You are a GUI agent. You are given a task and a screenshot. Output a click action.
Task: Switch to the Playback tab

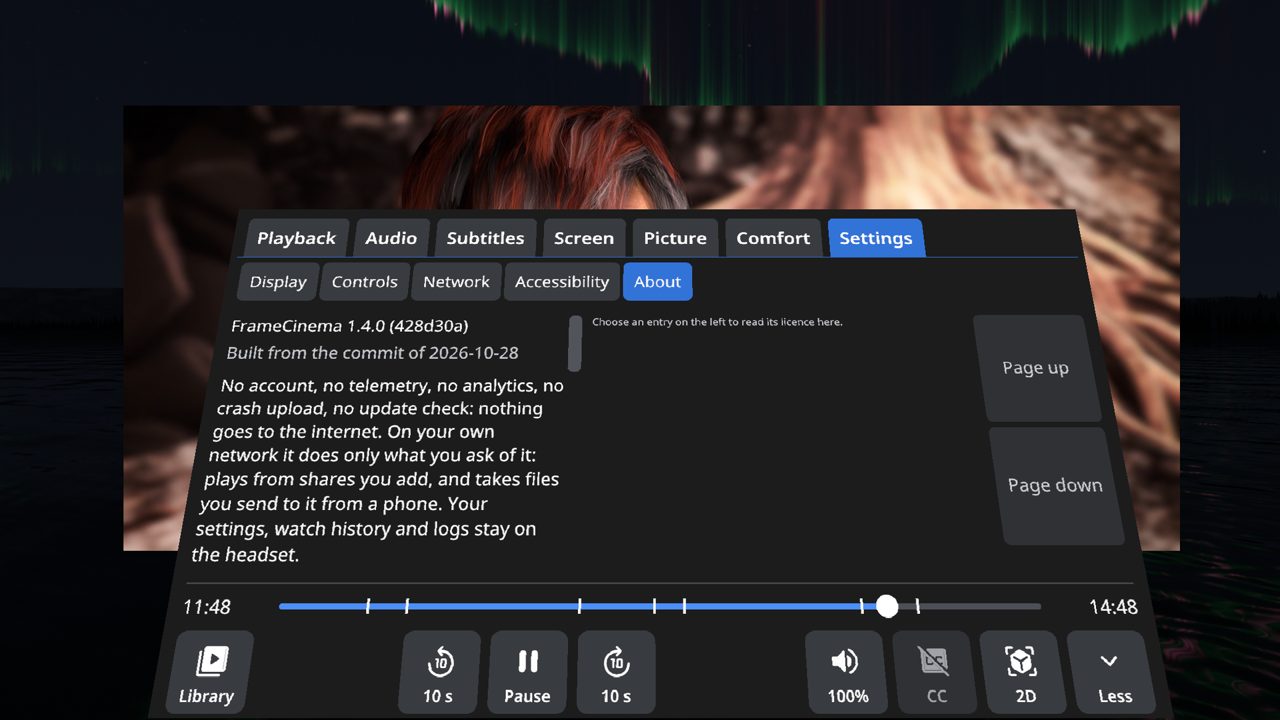296,238
